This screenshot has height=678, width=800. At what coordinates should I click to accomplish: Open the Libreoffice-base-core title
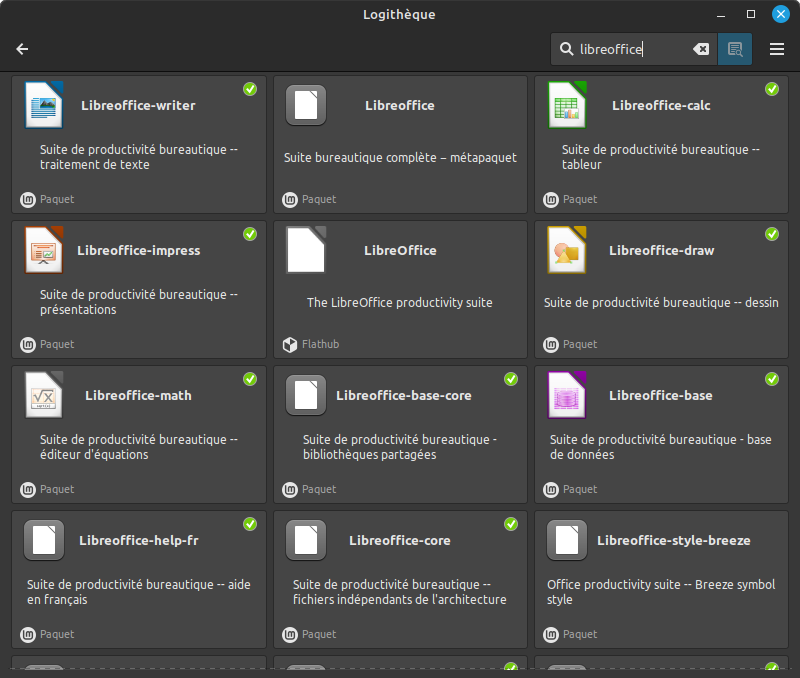pyautogui.click(x=404, y=395)
